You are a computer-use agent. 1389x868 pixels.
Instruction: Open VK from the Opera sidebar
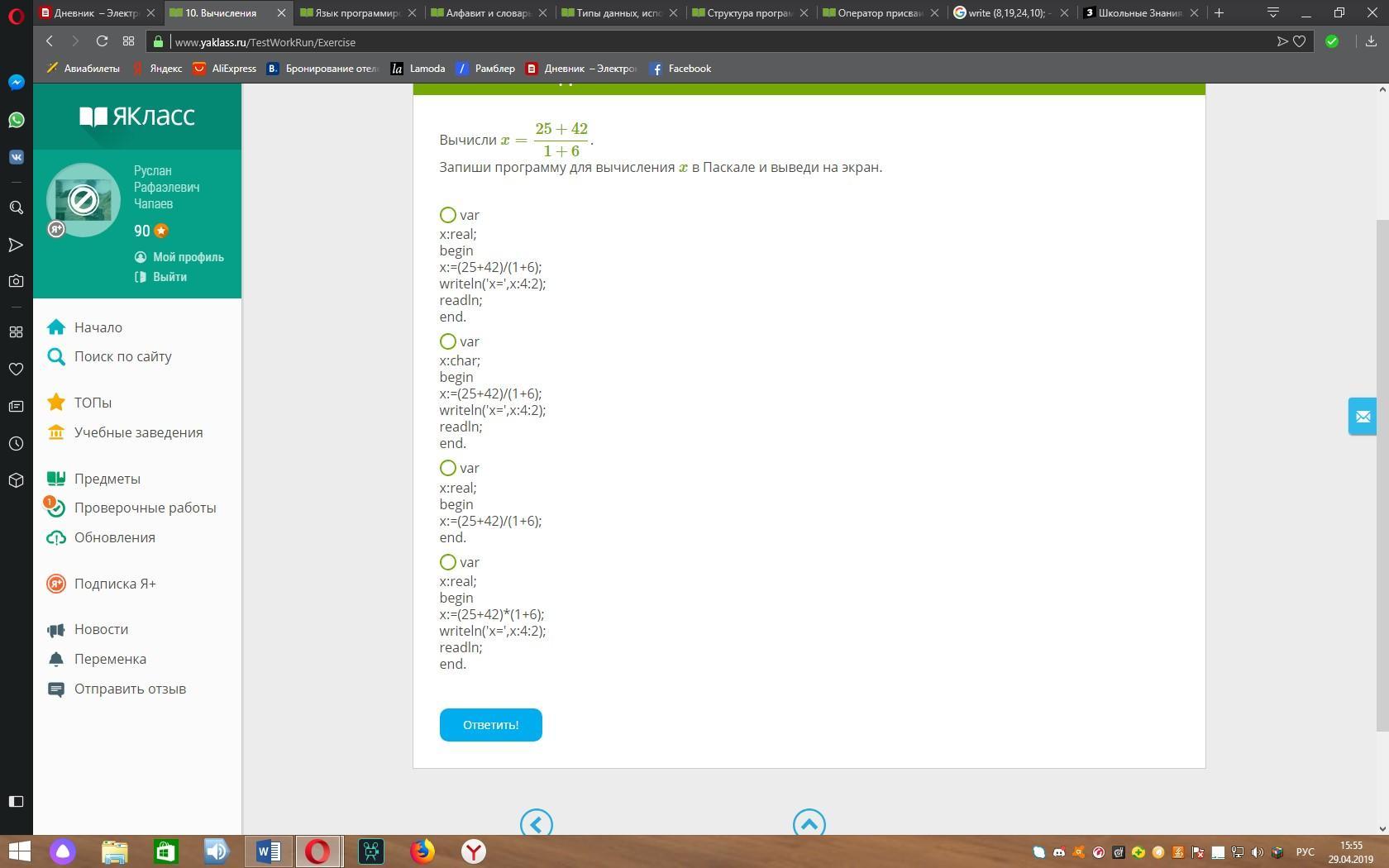point(16,157)
